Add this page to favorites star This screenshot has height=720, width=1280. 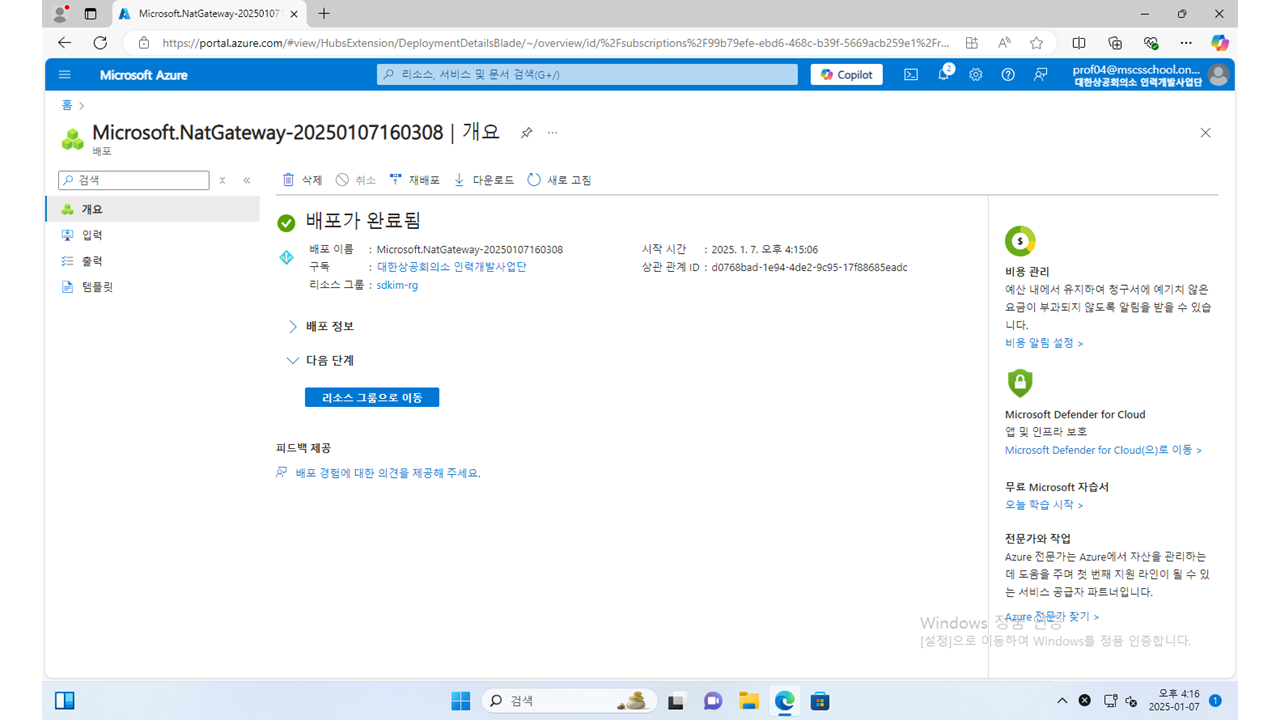[1037, 43]
